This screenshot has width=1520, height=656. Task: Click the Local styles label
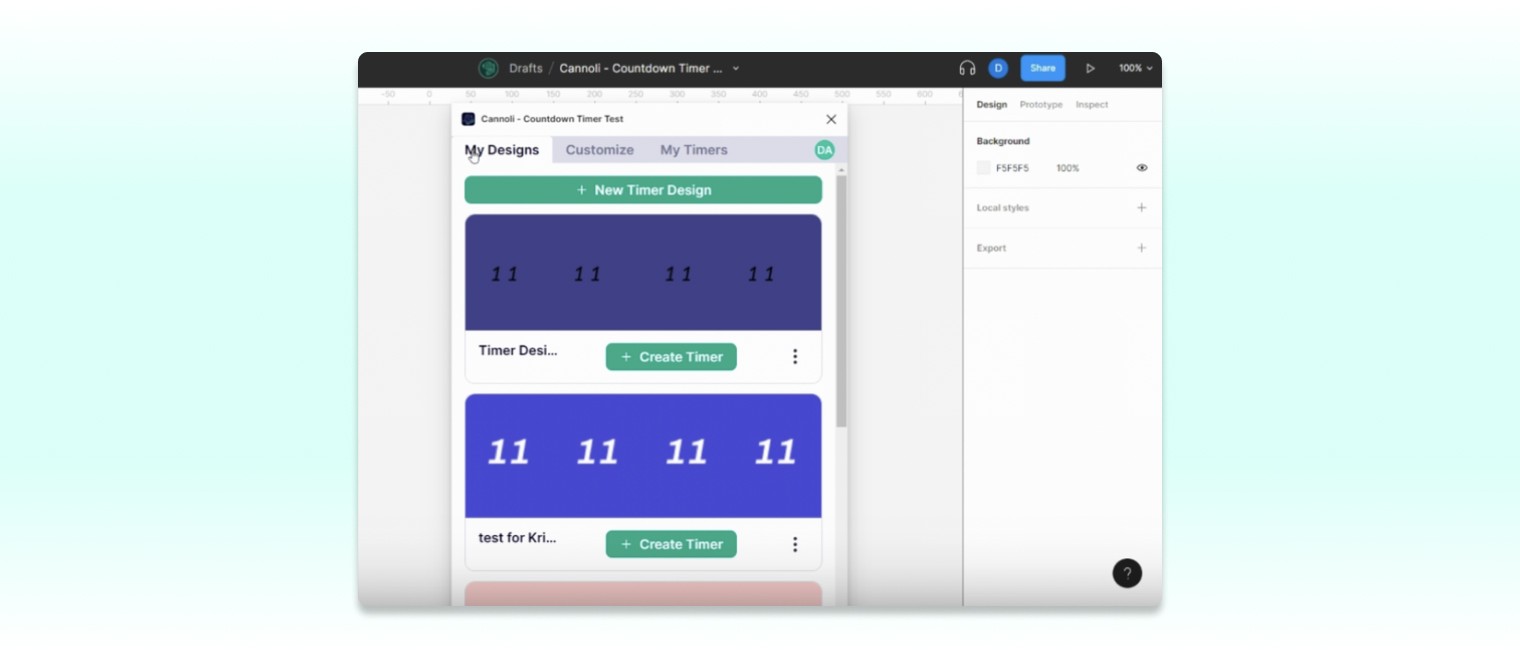pos(1003,208)
